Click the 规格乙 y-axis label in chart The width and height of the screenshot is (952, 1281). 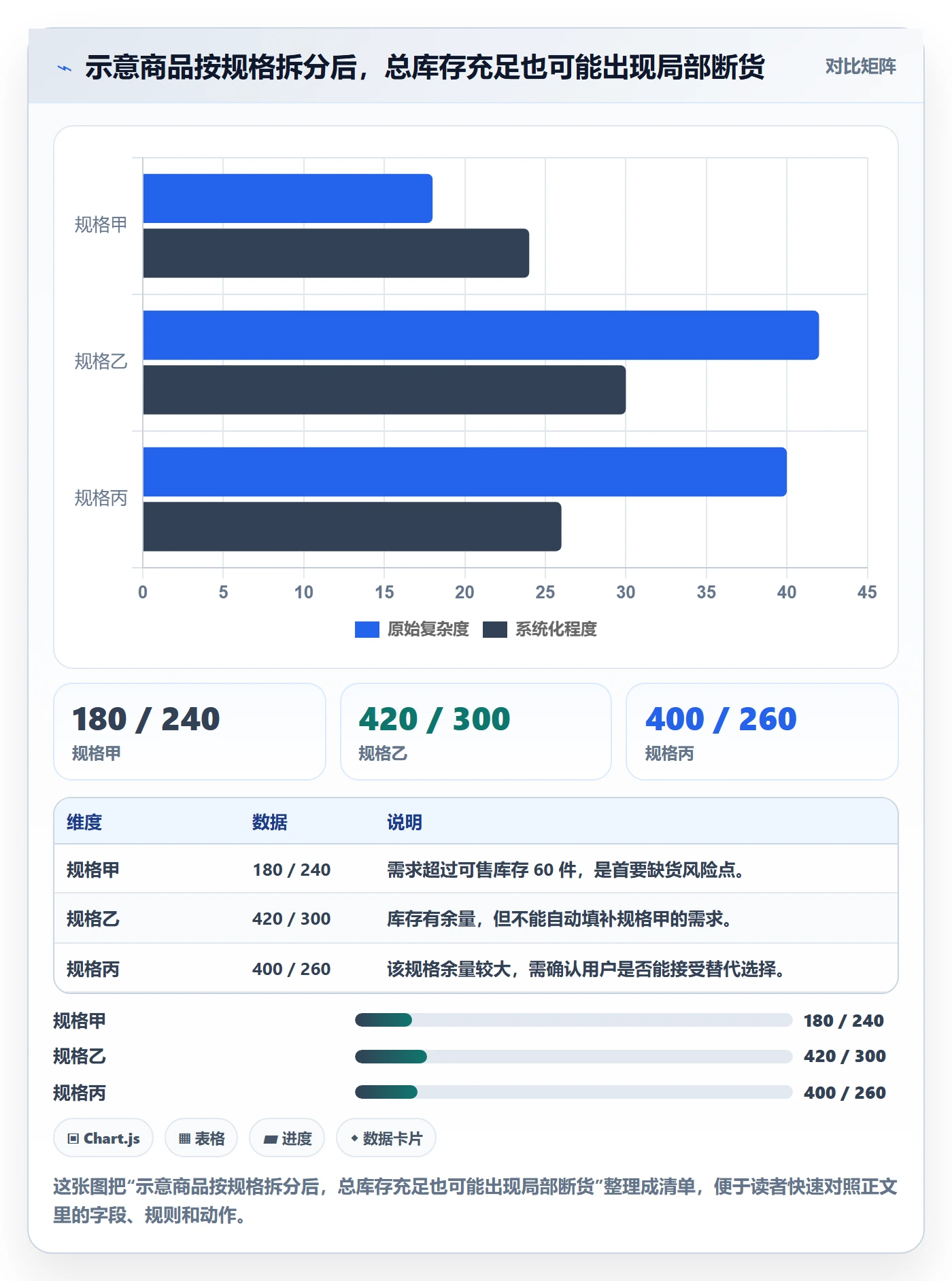(101, 362)
